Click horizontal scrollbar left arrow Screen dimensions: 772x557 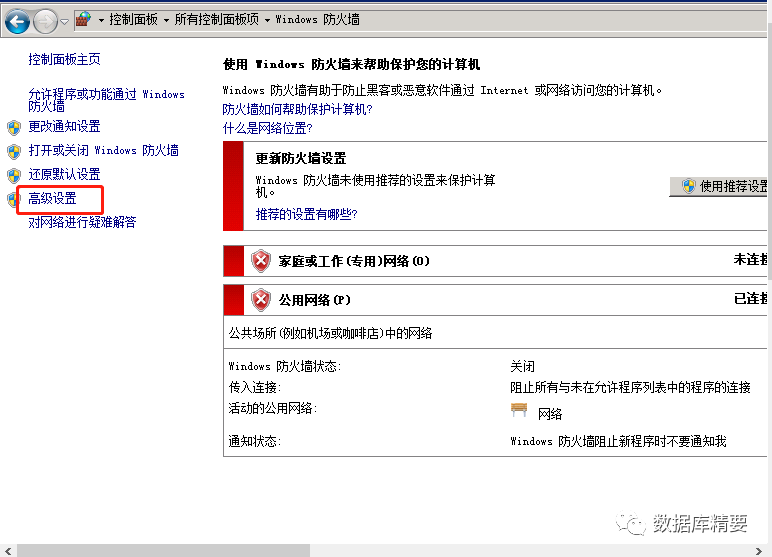click(8, 551)
